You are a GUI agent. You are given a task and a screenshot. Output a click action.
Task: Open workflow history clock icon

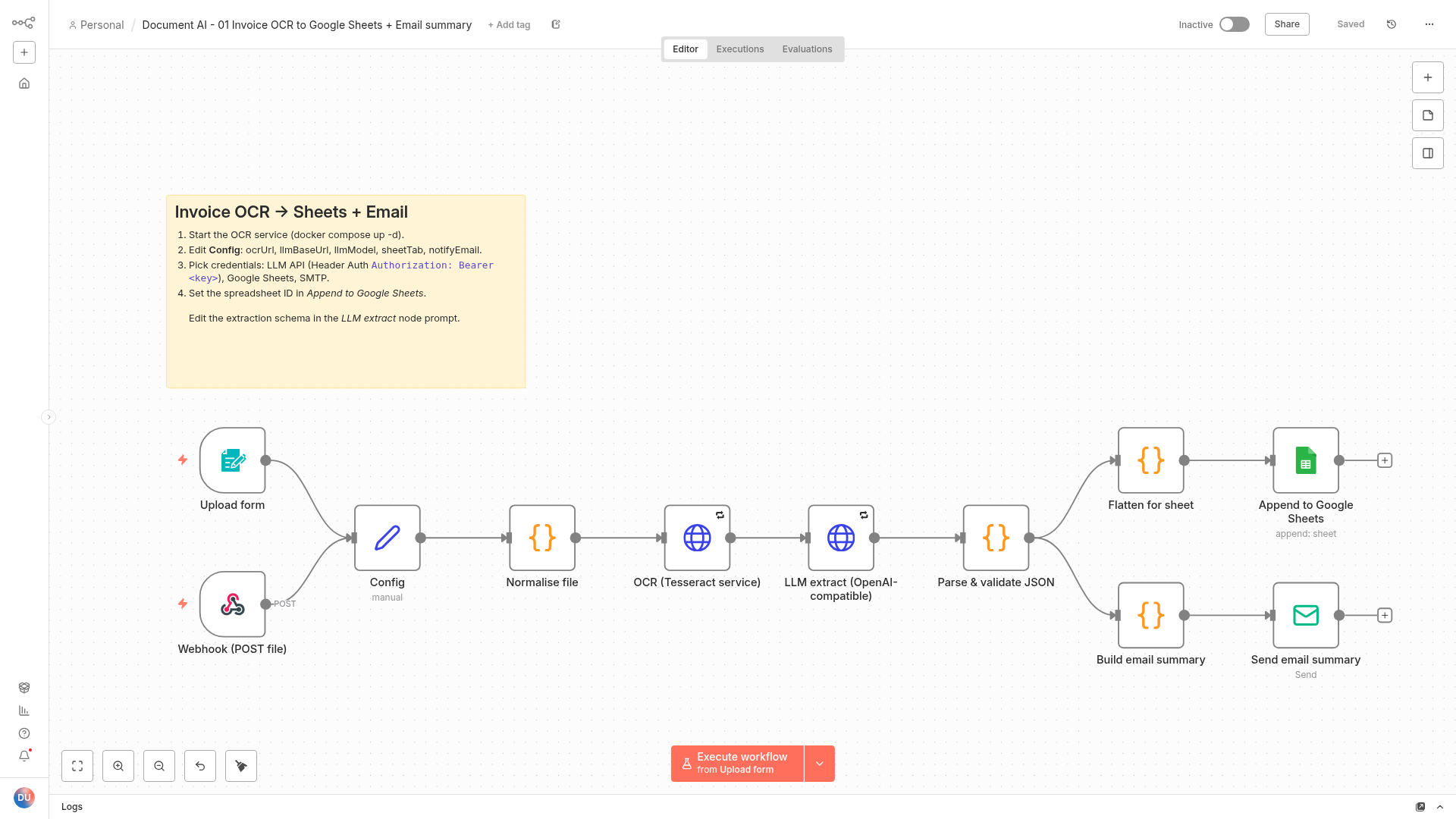[1392, 24]
